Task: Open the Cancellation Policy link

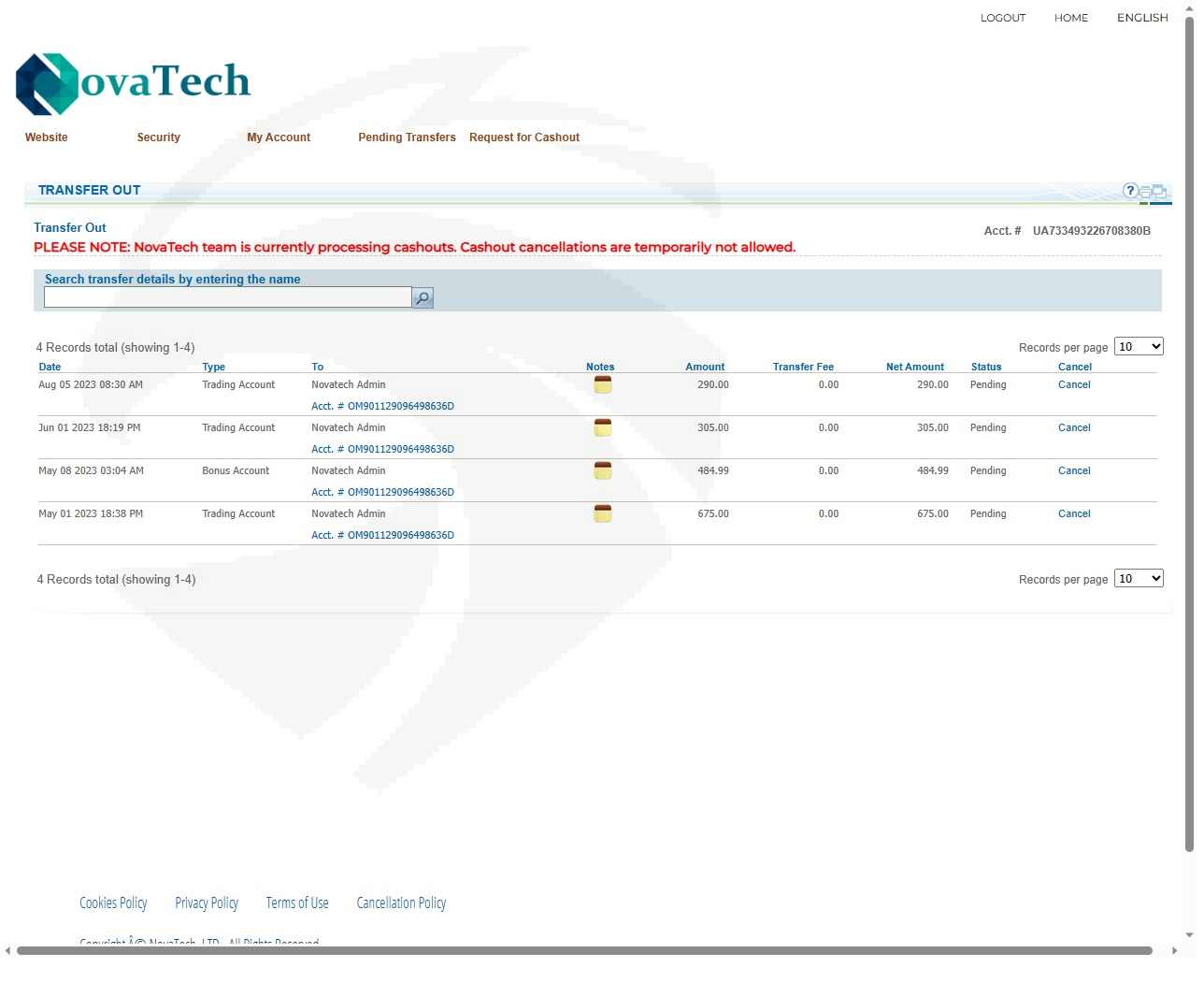Action: pyautogui.click(x=401, y=903)
